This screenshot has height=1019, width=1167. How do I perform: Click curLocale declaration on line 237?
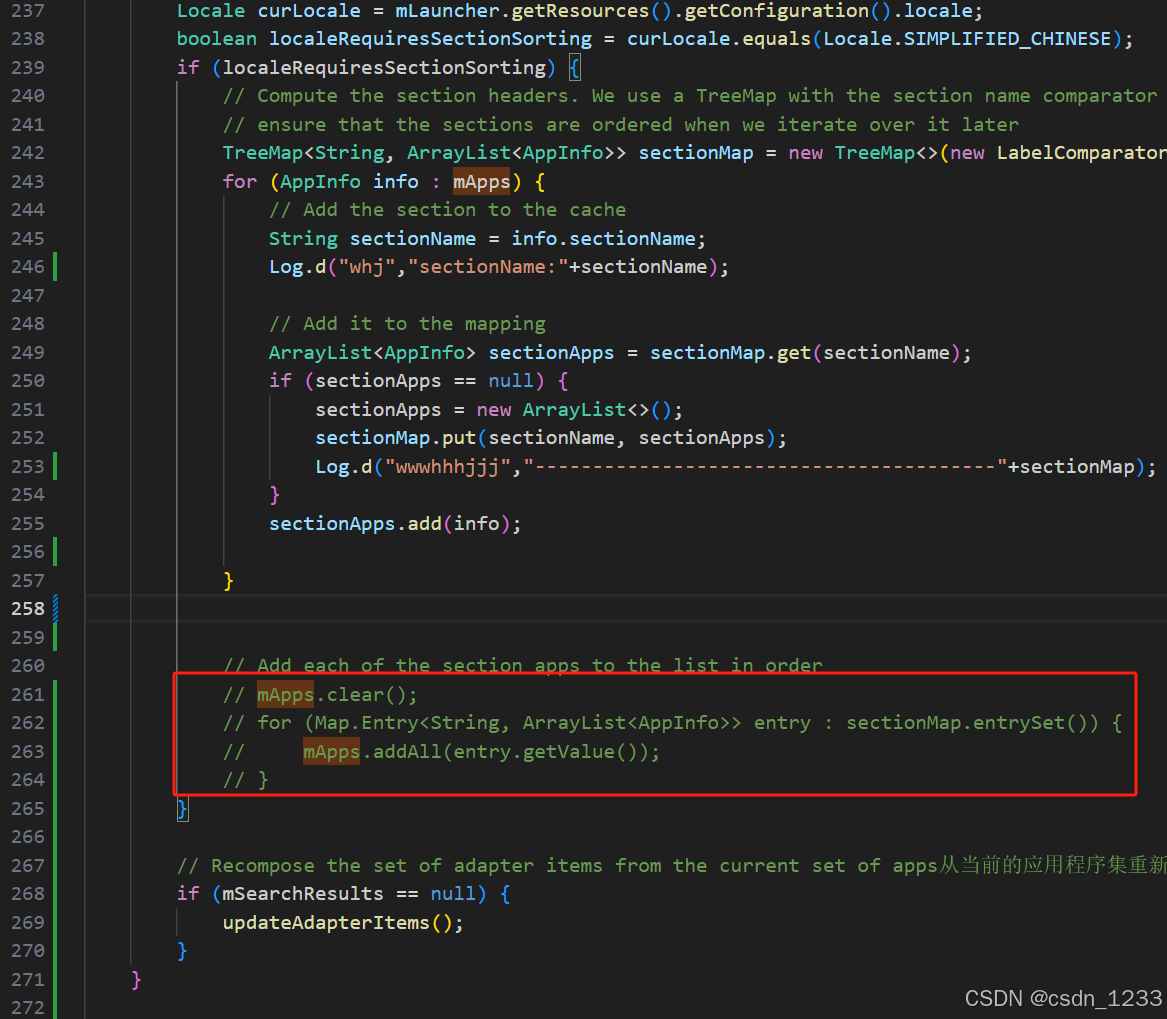pyautogui.click(x=309, y=11)
